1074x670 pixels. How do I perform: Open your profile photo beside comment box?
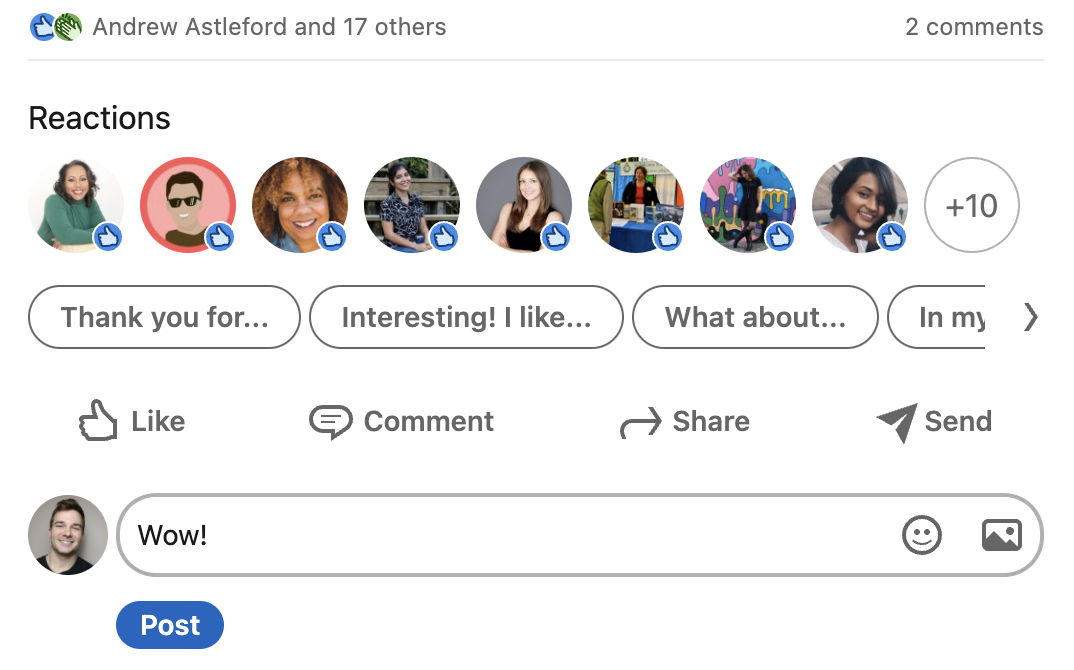click(x=68, y=535)
